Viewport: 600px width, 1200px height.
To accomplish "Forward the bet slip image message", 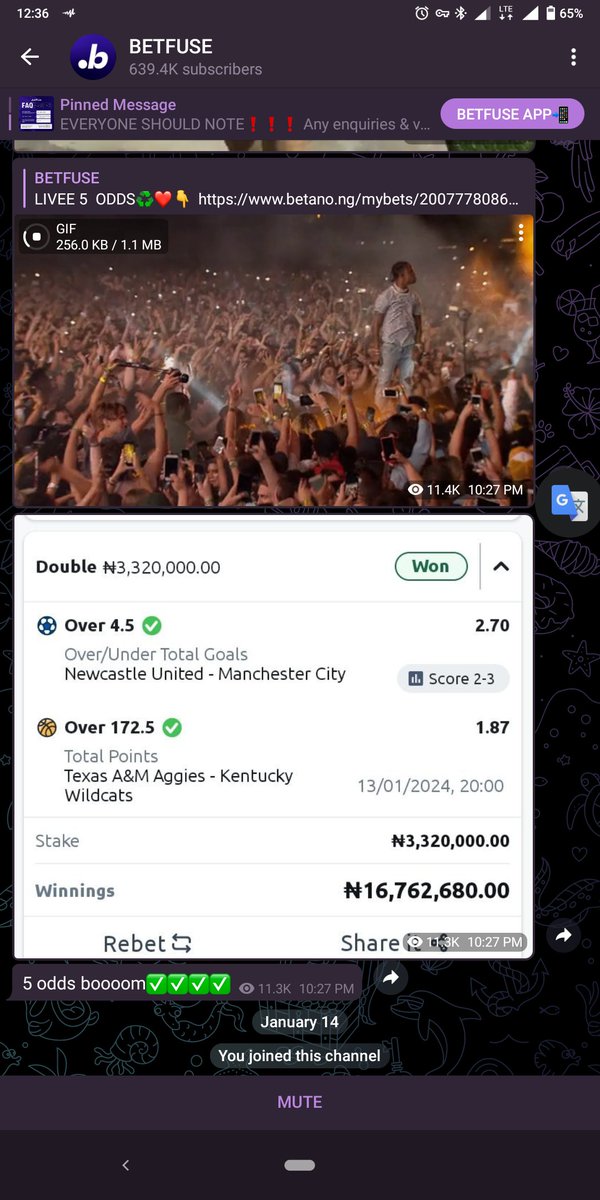I will pyautogui.click(x=563, y=936).
